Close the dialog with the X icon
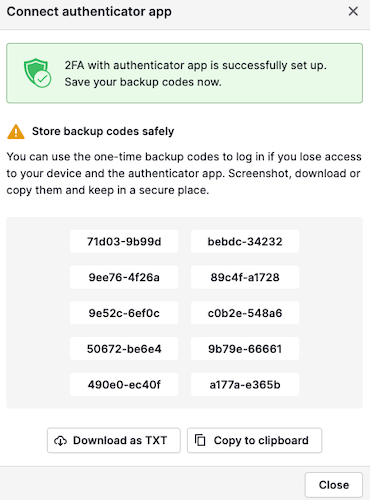This screenshot has width=370, height=500. pos(353,11)
